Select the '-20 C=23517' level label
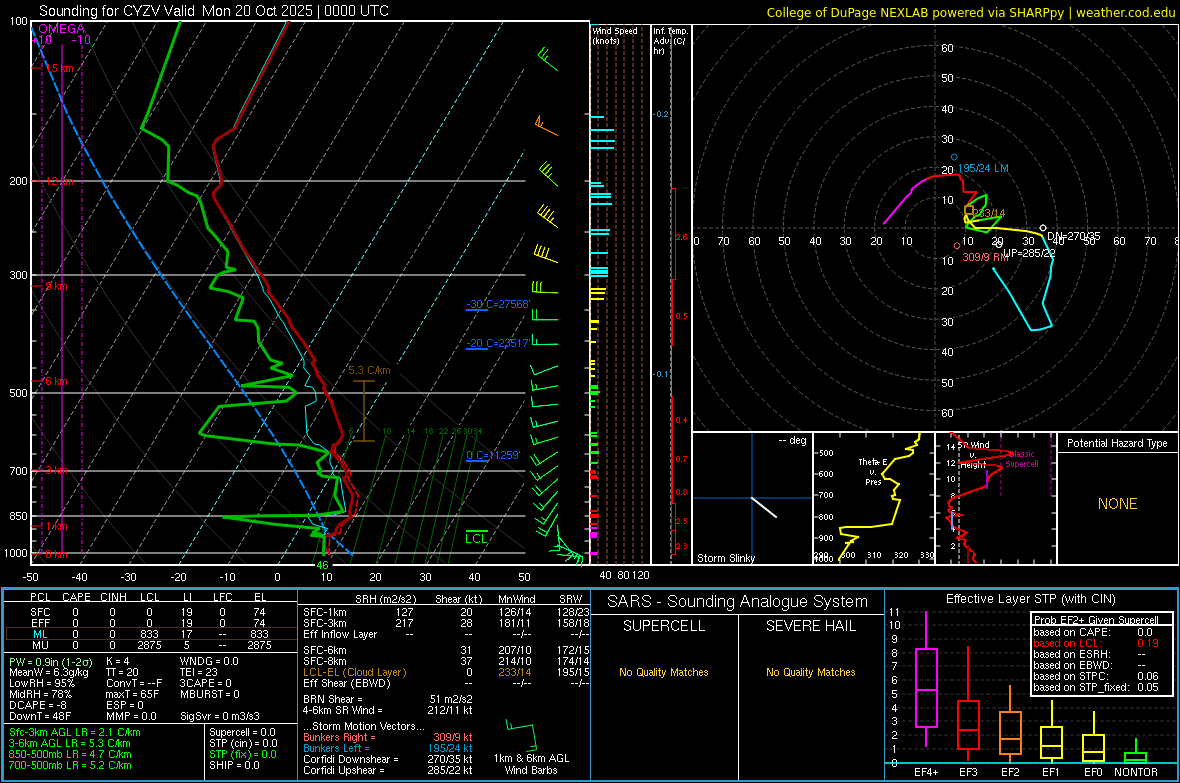This screenshot has width=1180, height=783. [498, 343]
